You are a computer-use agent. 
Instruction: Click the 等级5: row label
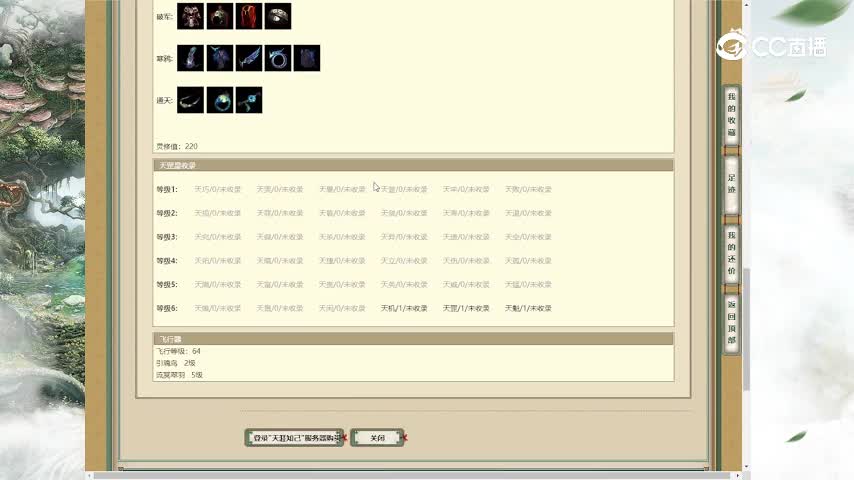(167, 284)
